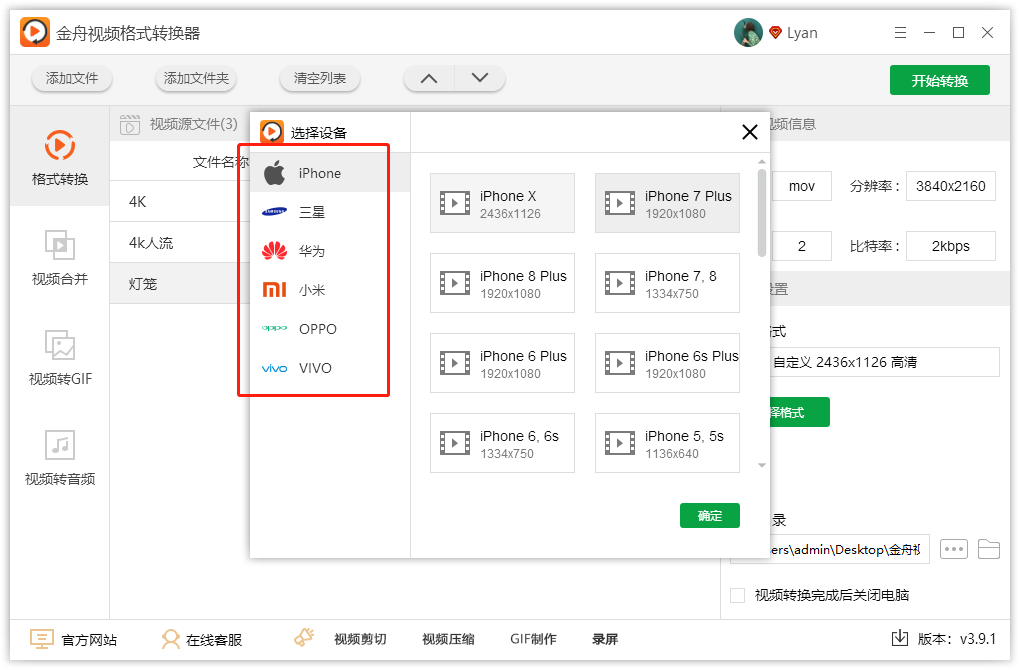Screen dimensions: 1020x670
Task: Open the hamburger menu in title bar
Action: 899,32
